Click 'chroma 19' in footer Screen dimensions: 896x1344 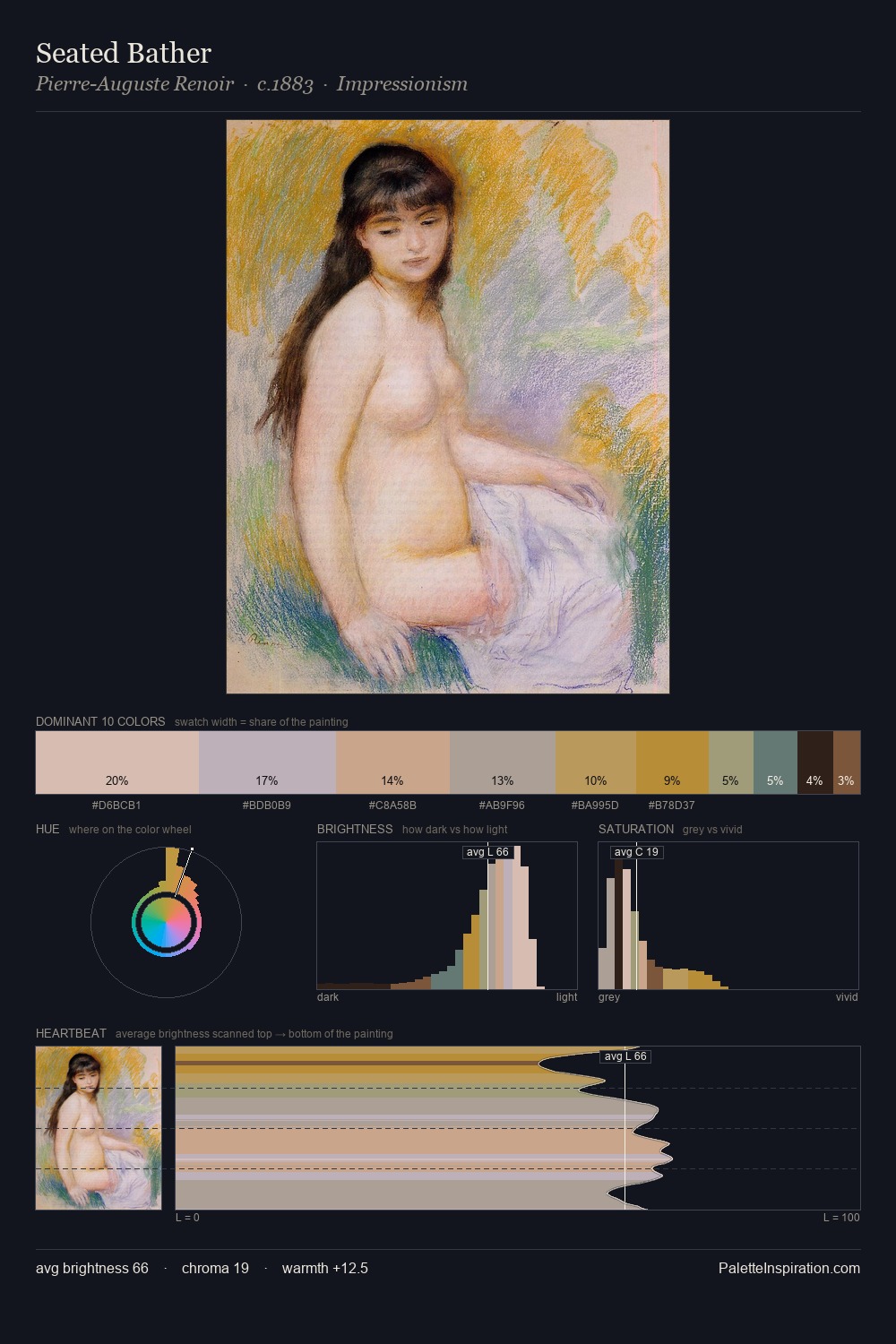point(215,1268)
